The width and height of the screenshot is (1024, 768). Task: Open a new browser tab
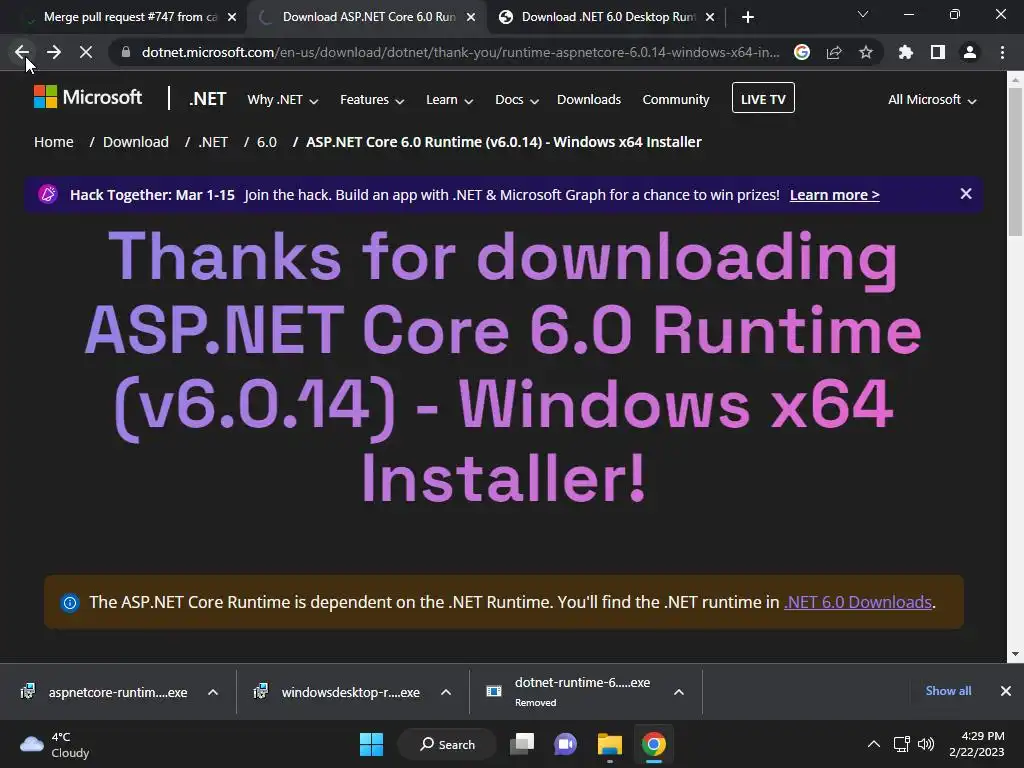click(748, 17)
